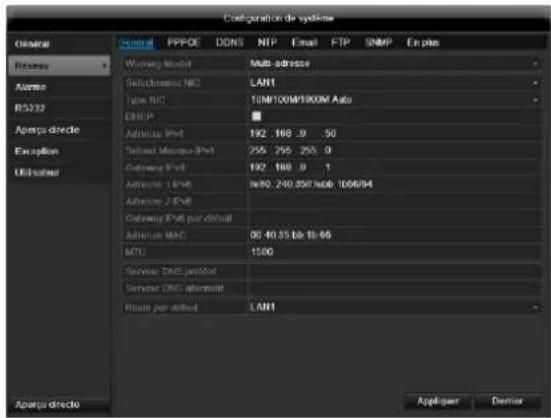Click the MTU field showing 1500
This screenshot has height=418, width=551.
[394, 252]
